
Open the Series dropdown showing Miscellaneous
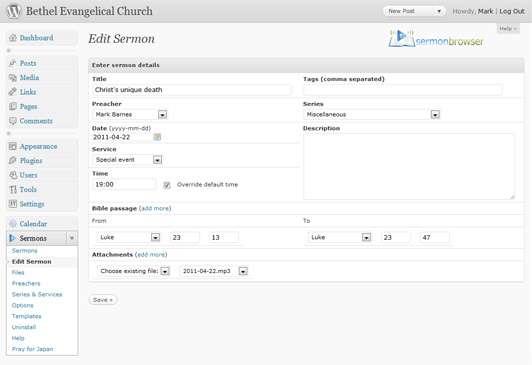pyautogui.click(x=372, y=115)
